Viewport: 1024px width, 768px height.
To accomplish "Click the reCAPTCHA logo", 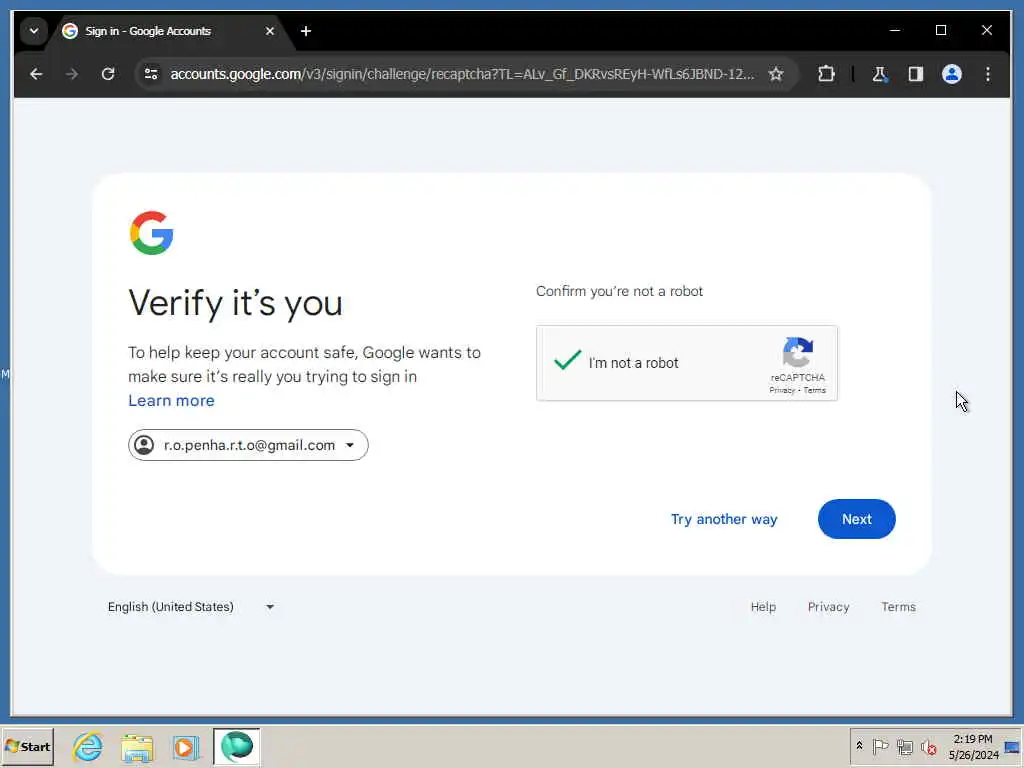I will pyautogui.click(x=797, y=353).
